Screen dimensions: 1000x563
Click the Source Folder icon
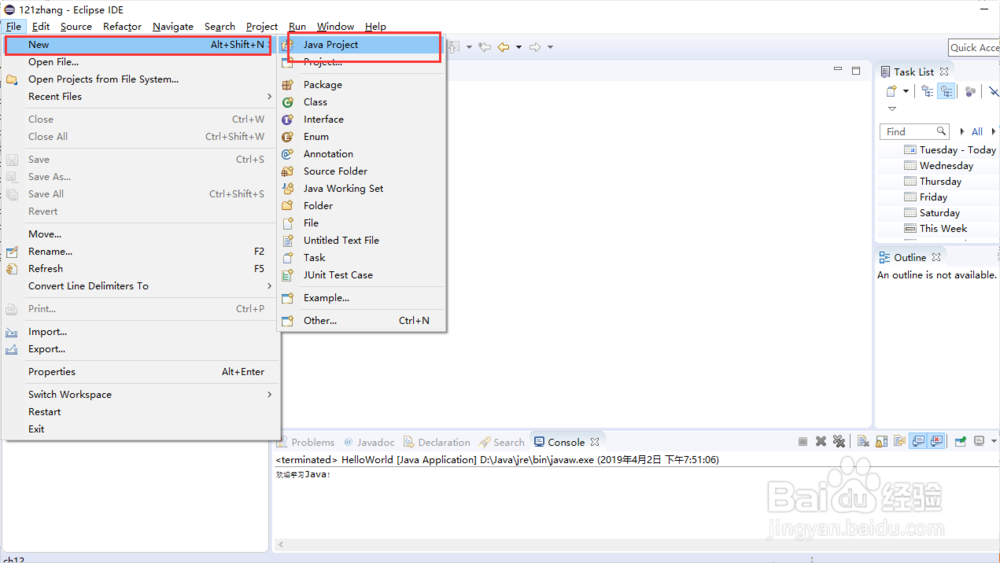point(288,171)
